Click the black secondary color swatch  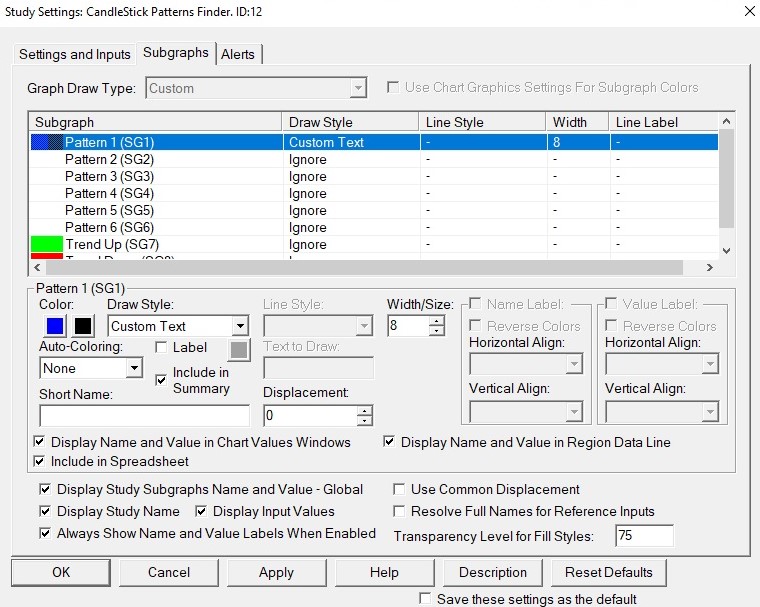(83, 326)
